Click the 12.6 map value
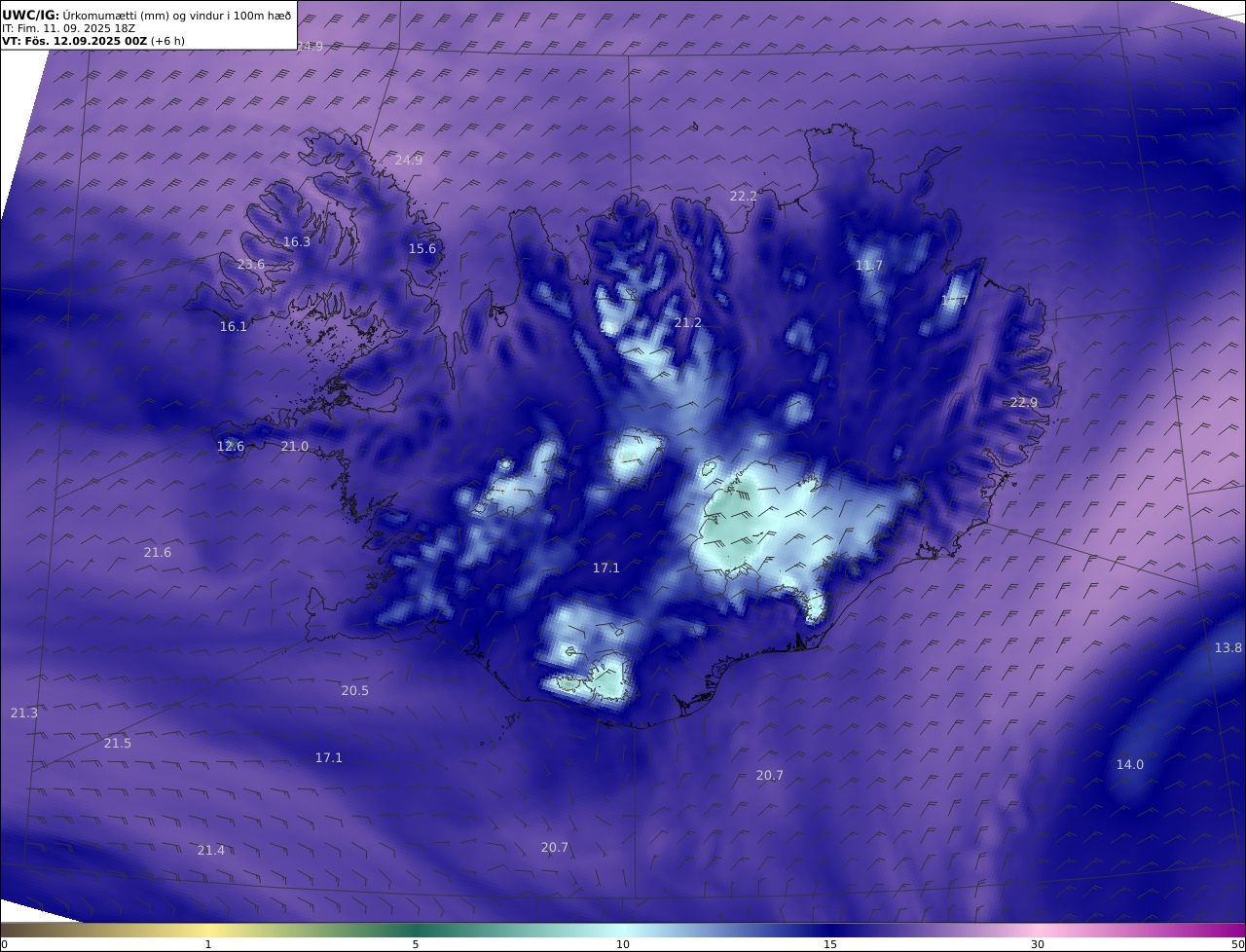Image resolution: width=1246 pixels, height=952 pixels. tap(231, 446)
